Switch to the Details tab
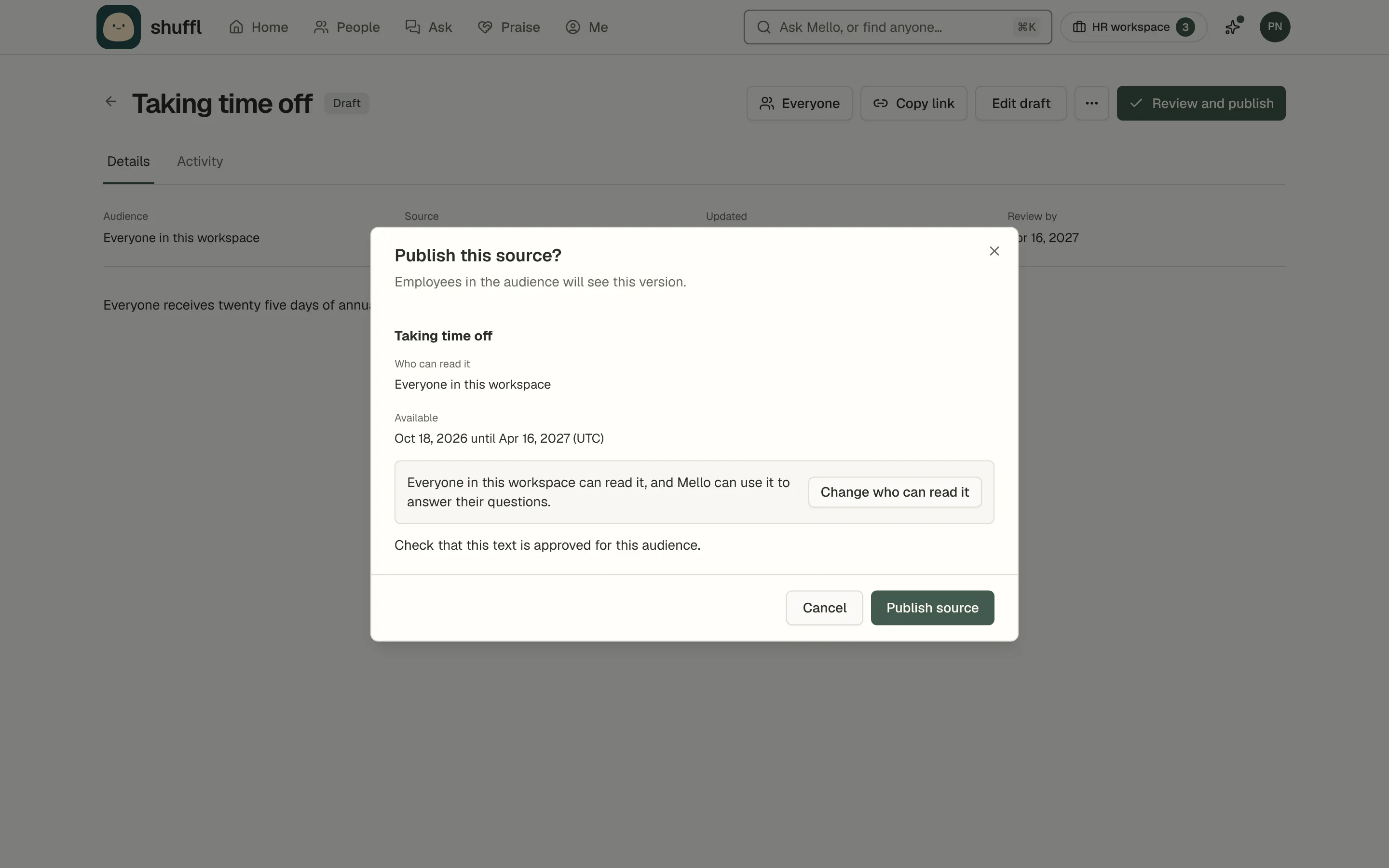 pyautogui.click(x=129, y=162)
